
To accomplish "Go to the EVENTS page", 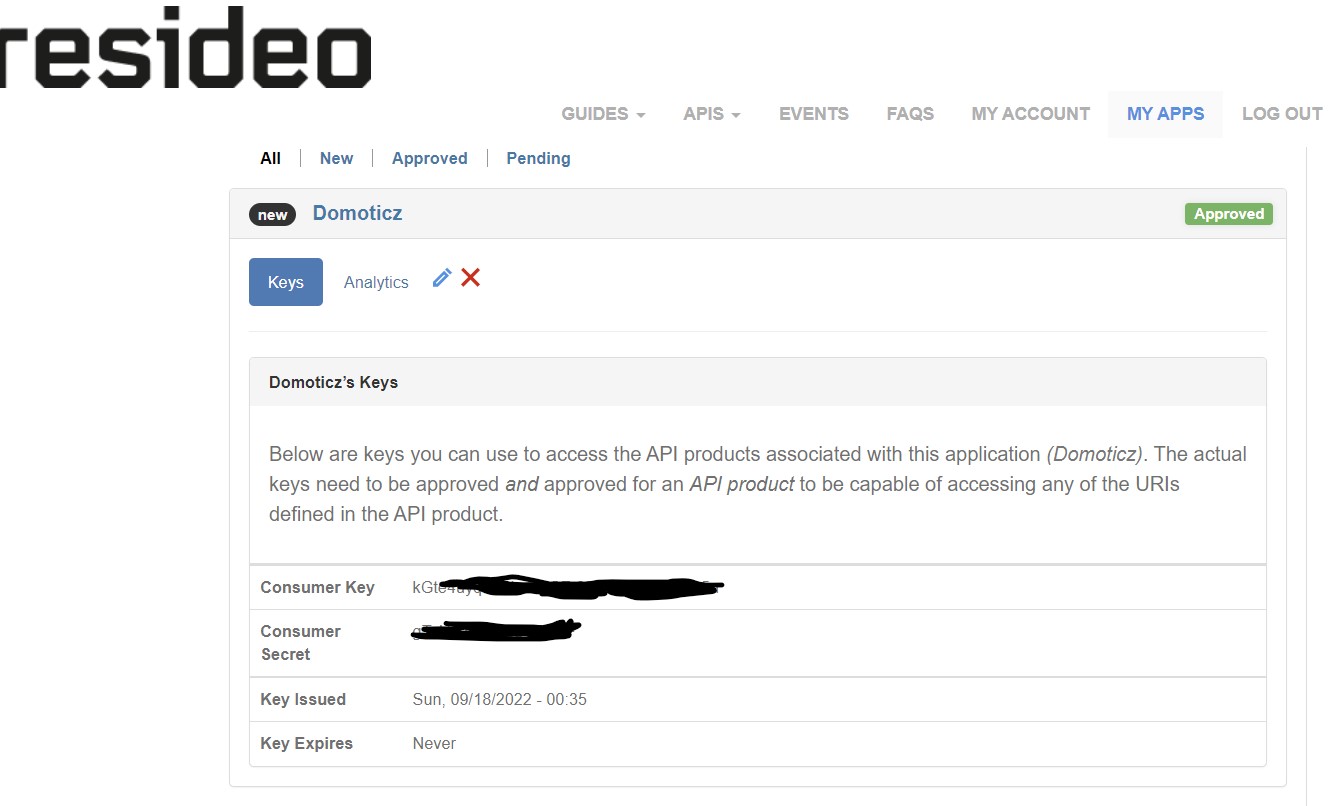I will pos(814,114).
